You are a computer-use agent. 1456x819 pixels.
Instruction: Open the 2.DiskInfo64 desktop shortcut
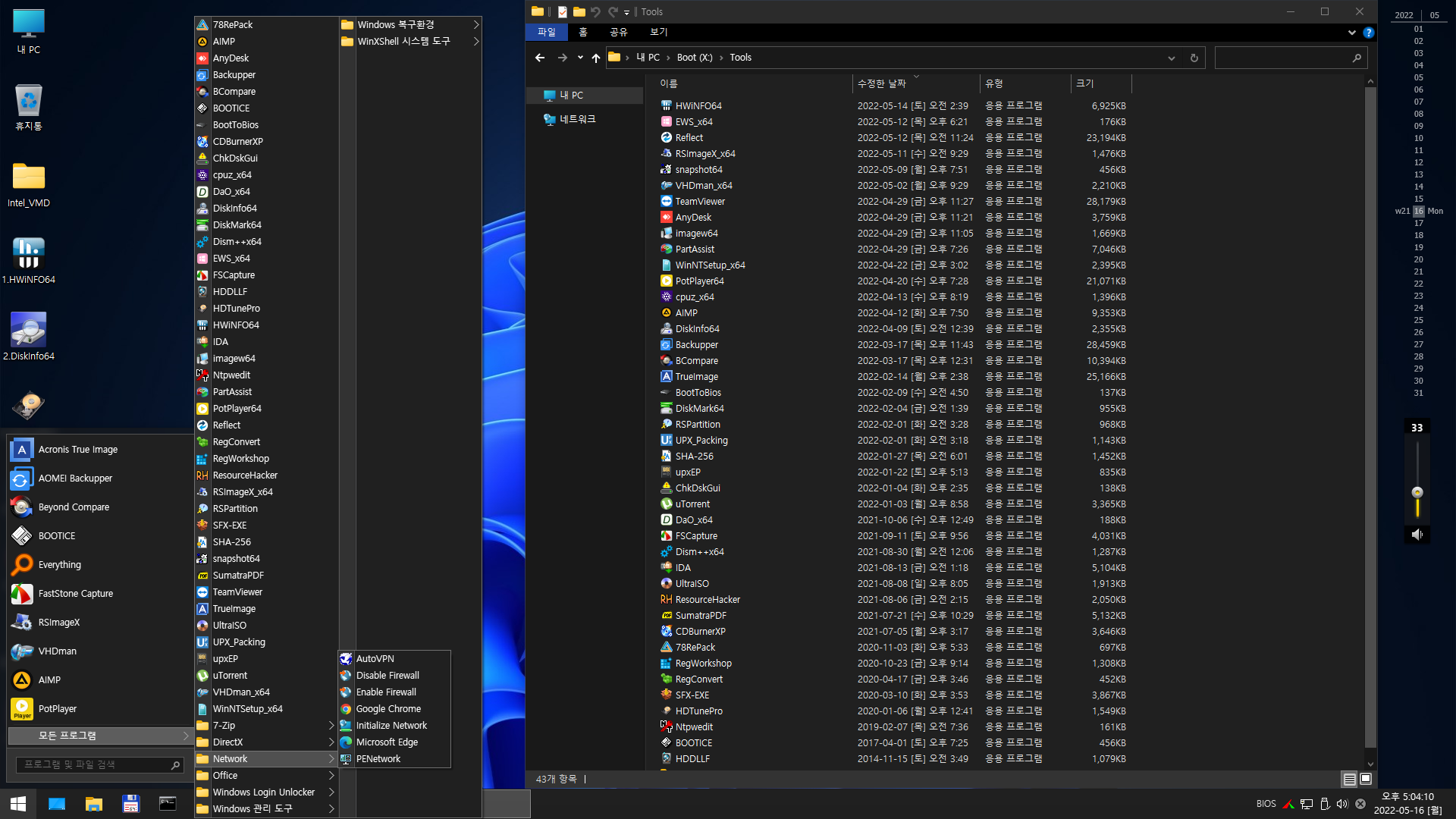click(29, 337)
